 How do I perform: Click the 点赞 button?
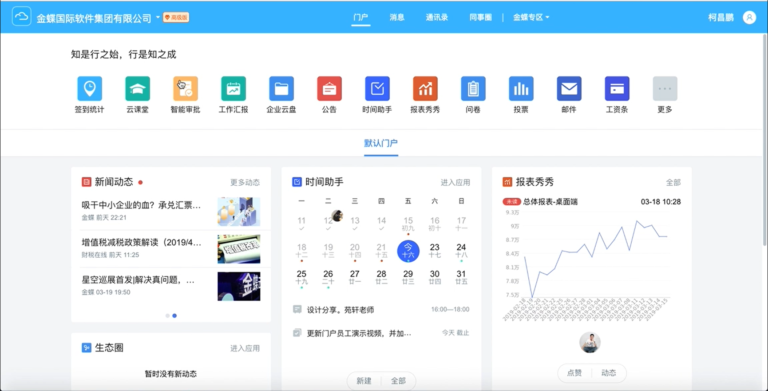pos(574,373)
